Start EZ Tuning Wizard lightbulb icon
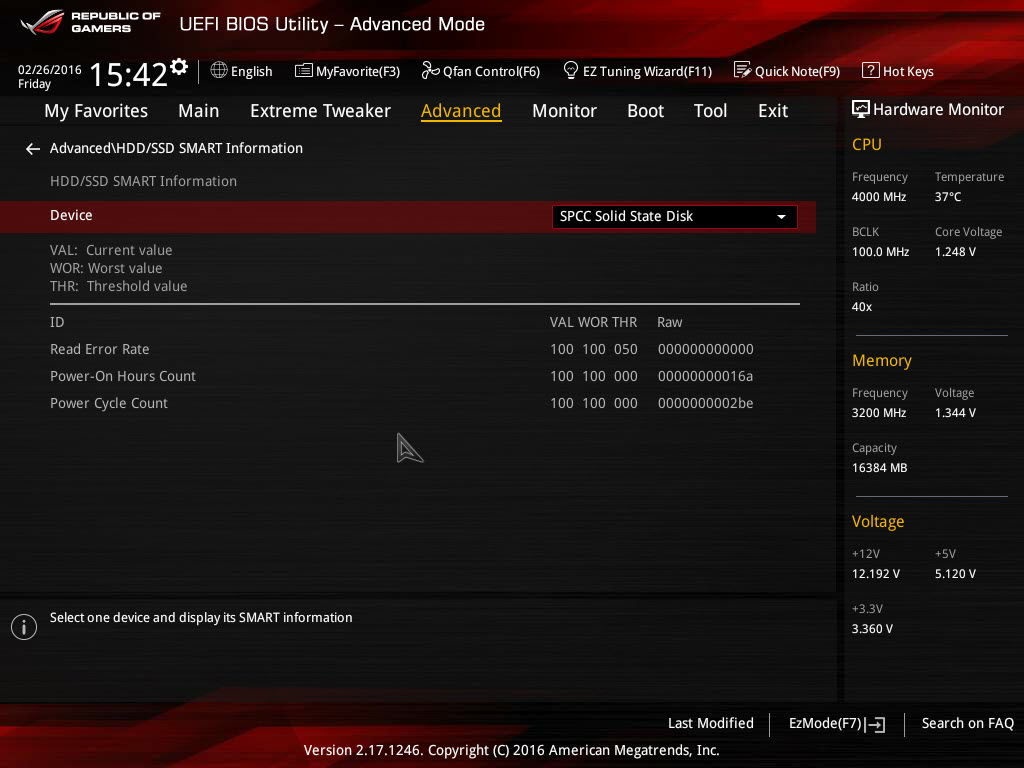 [570, 70]
